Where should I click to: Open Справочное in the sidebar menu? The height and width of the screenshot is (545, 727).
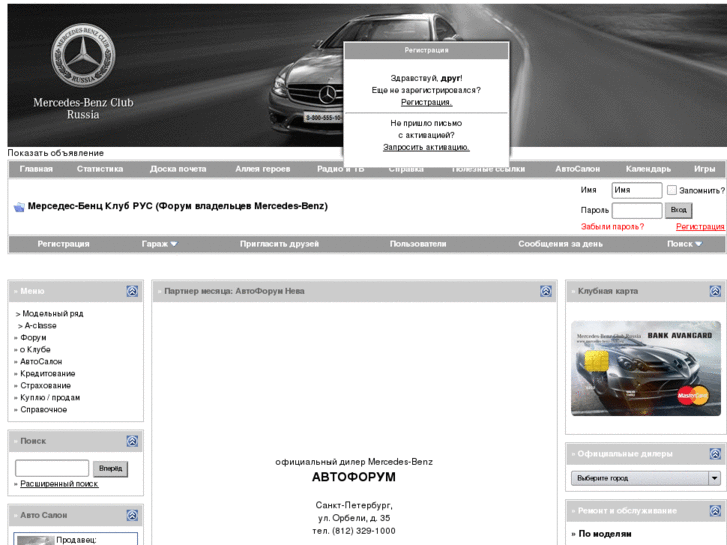coord(44,410)
